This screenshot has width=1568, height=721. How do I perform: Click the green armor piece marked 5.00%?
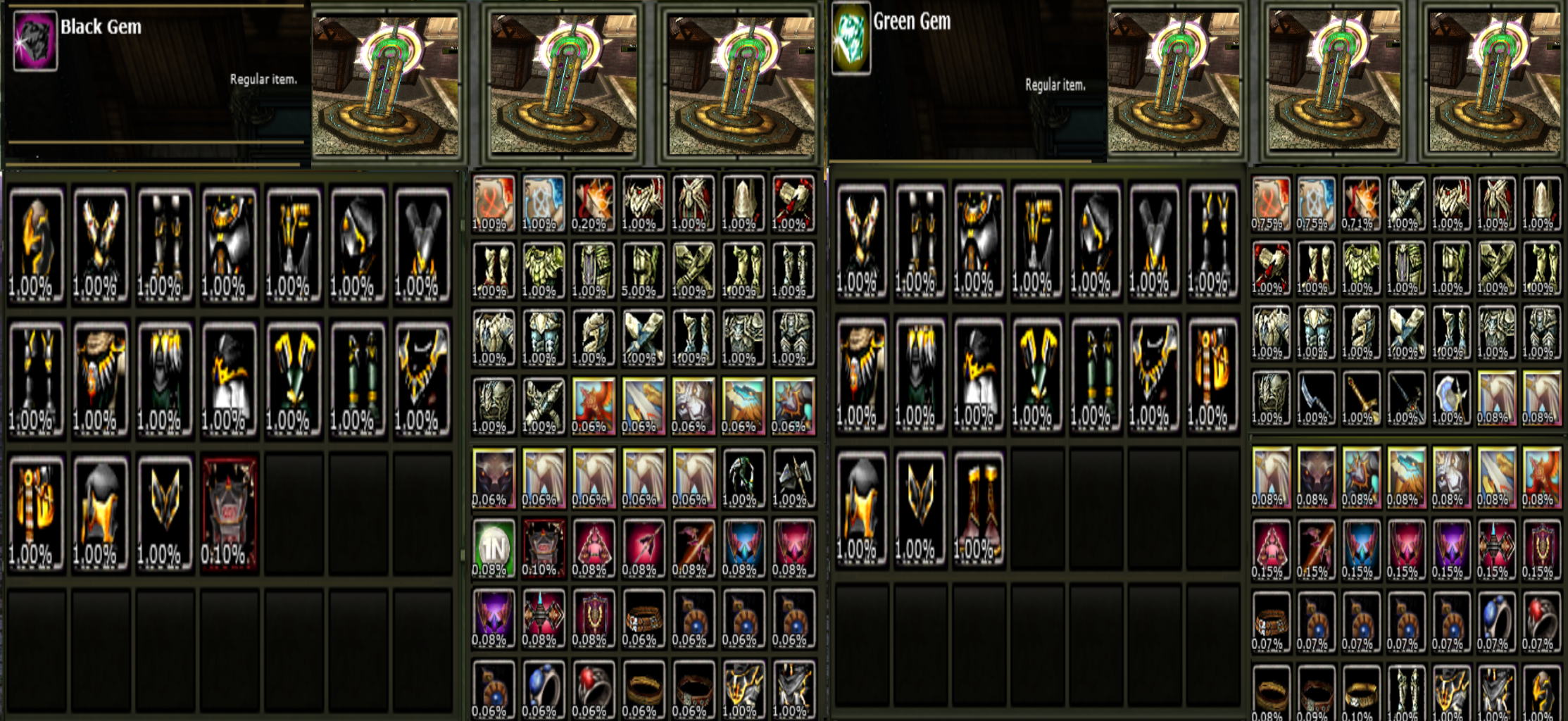pos(643,270)
